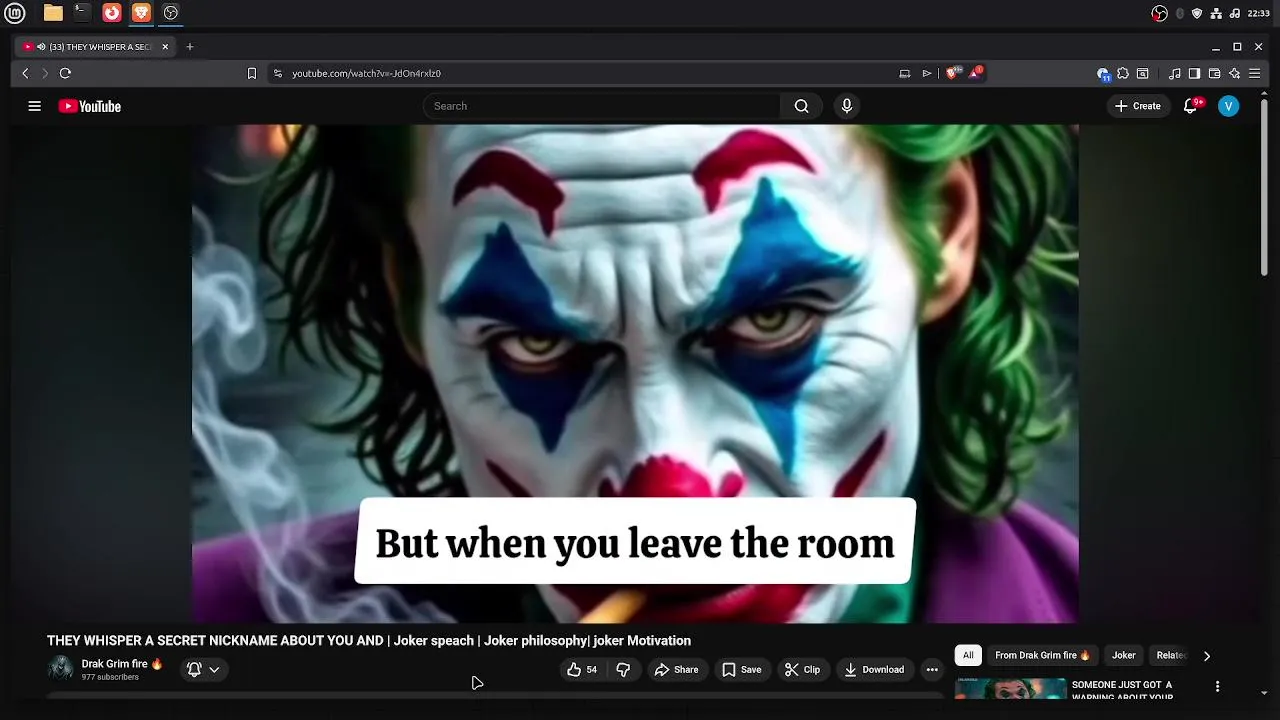Switch to Brave browser in panel
Screen dimensions: 1280x720
pos(141,13)
